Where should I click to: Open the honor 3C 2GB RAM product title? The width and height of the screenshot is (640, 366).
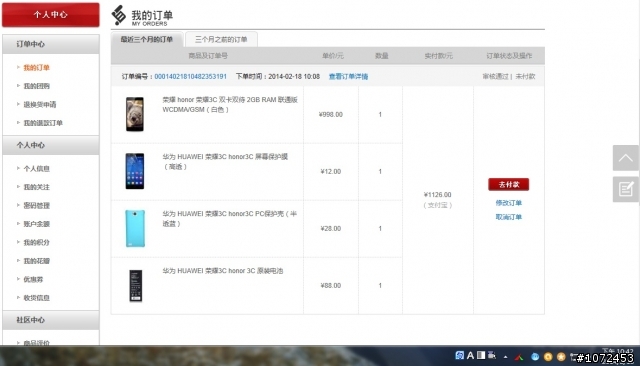point(230,104)
